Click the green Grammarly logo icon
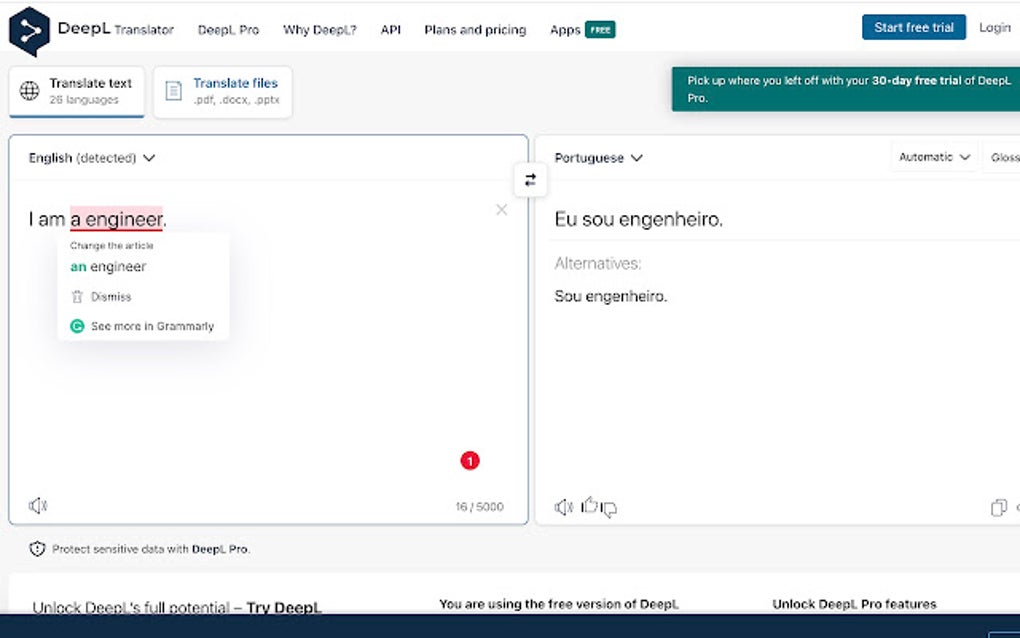The image size is (1020, 638). (x=77, y=326)
